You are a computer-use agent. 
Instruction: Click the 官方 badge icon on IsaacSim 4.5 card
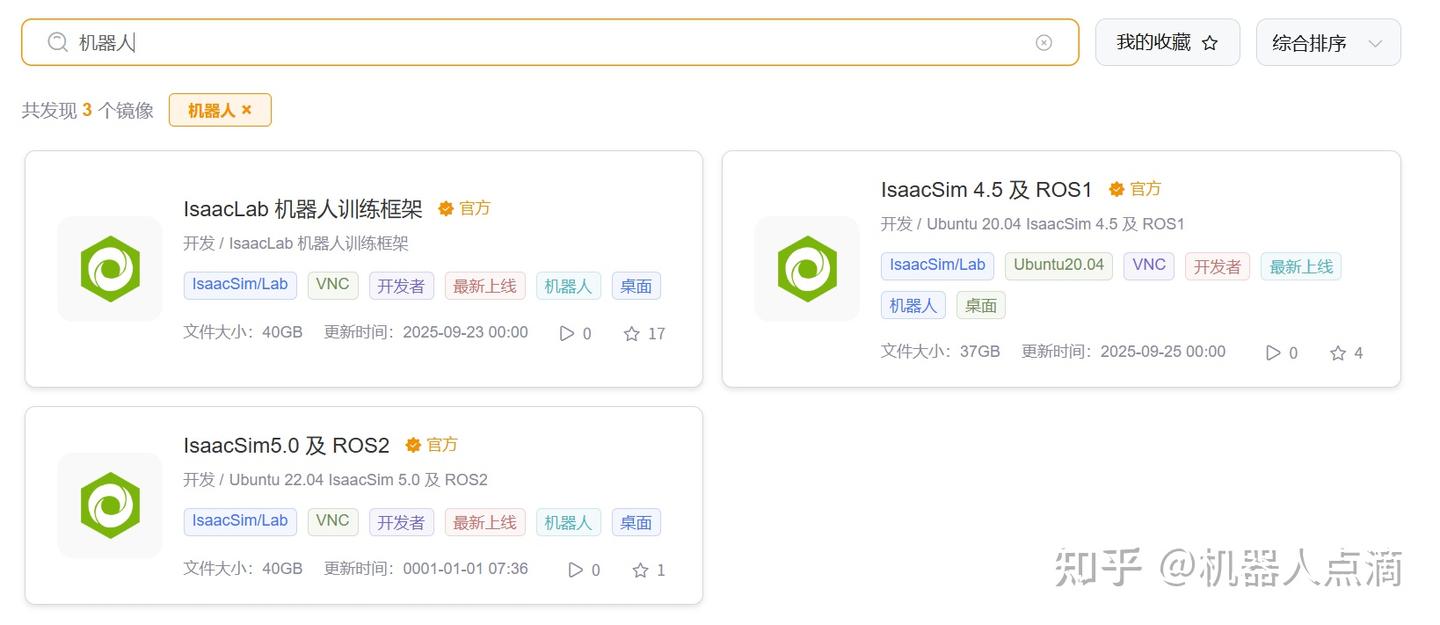(x=1117, y=189)
